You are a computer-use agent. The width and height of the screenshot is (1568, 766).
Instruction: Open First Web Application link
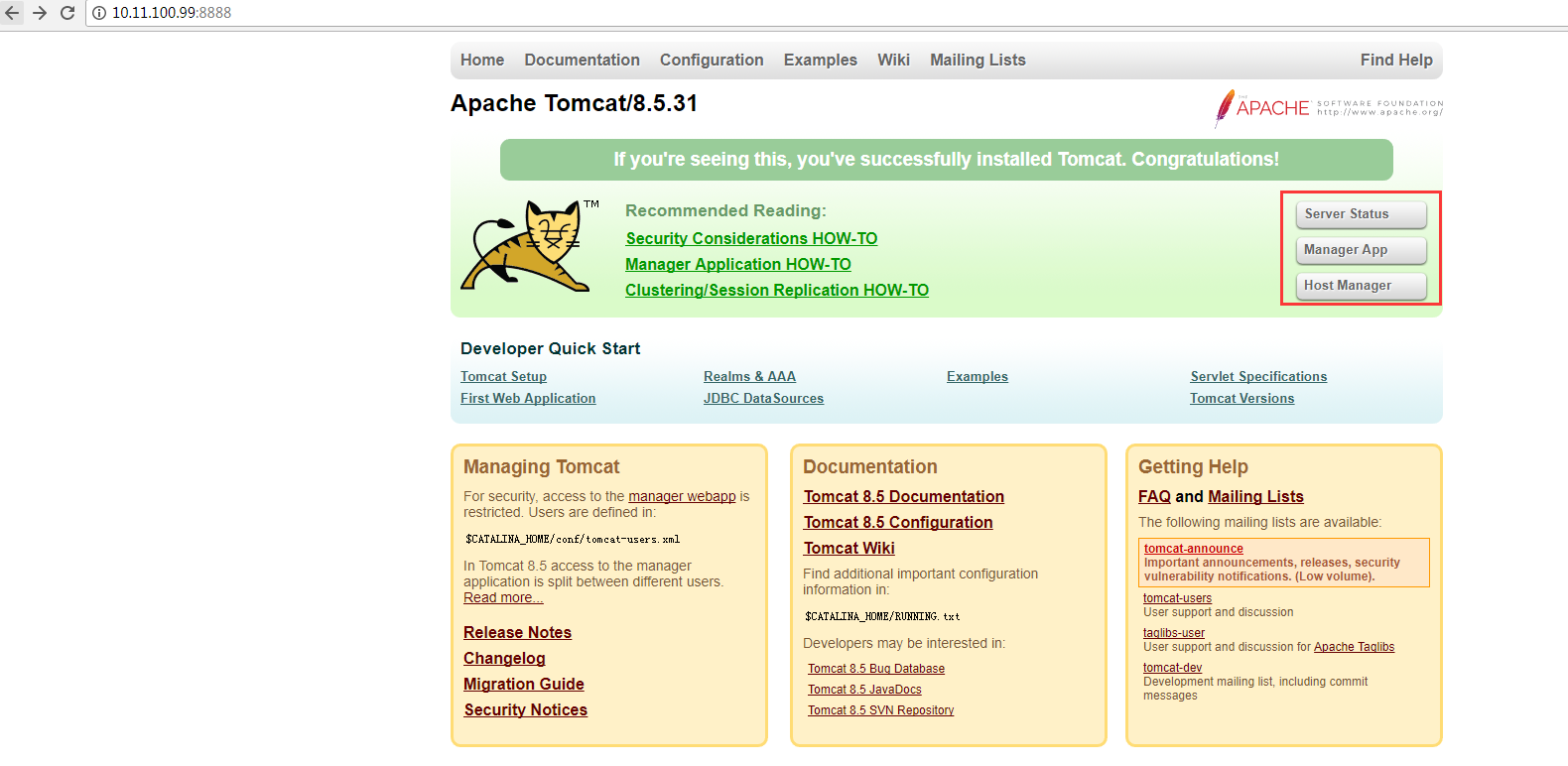528,398
